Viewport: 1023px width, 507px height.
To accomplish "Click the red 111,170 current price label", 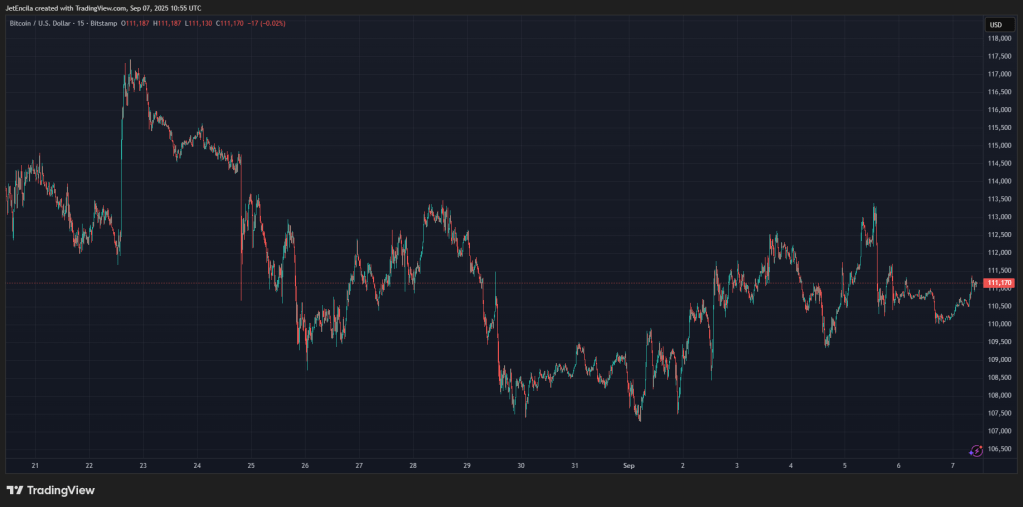I will tap(1000, 283).
